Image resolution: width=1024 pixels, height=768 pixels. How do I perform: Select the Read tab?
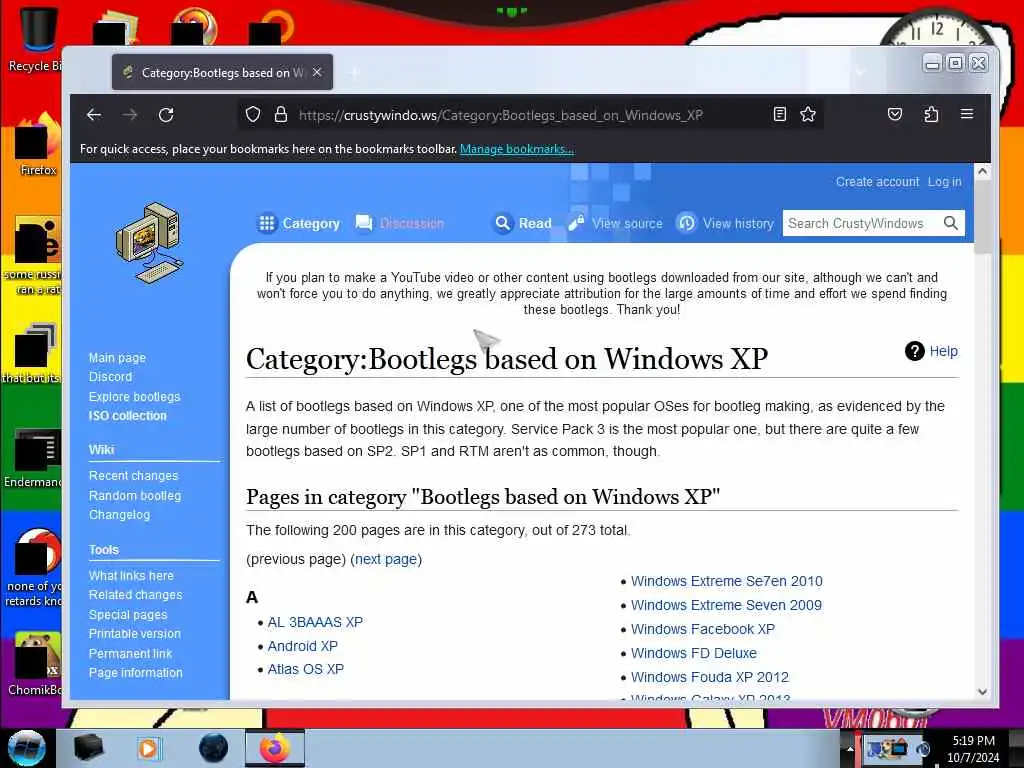[x=523, y=223]
